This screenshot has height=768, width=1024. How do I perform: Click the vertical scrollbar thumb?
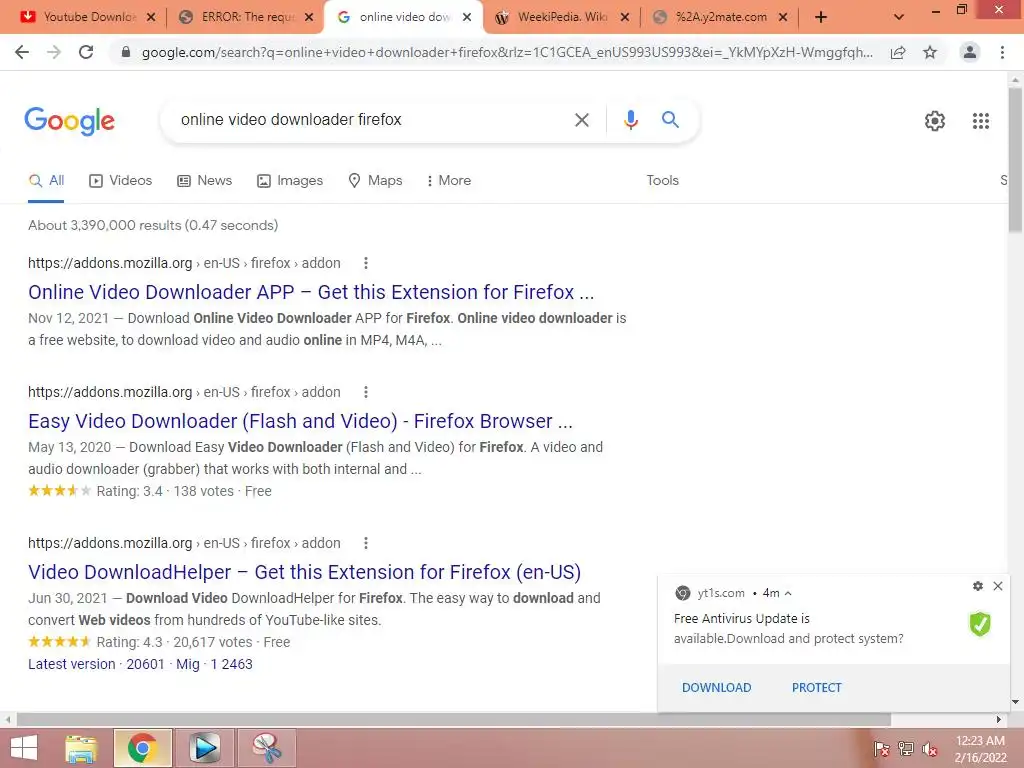pos(1016,160)
